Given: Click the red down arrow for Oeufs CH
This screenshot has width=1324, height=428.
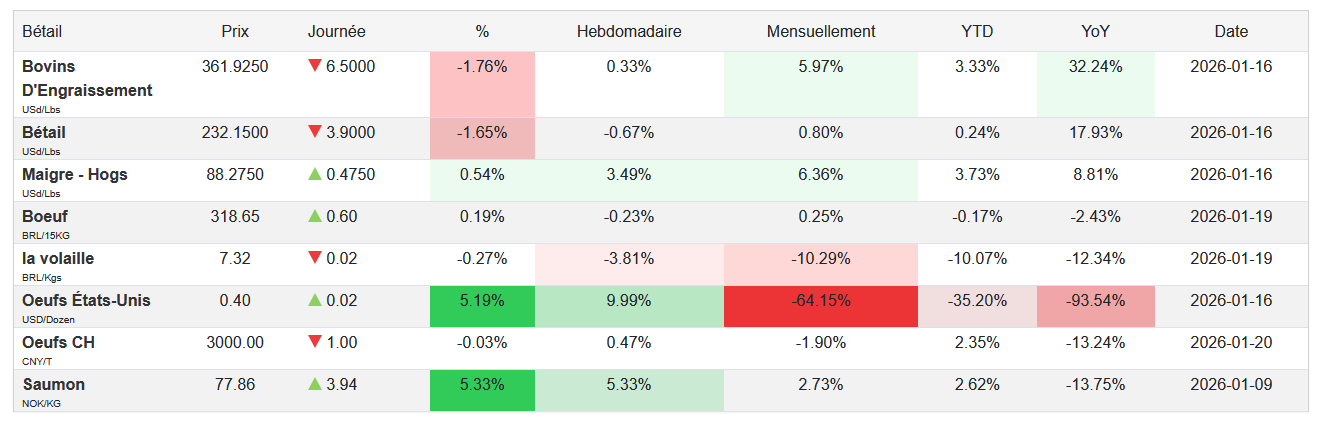Looking at the screenshot, I should [315, 342].
